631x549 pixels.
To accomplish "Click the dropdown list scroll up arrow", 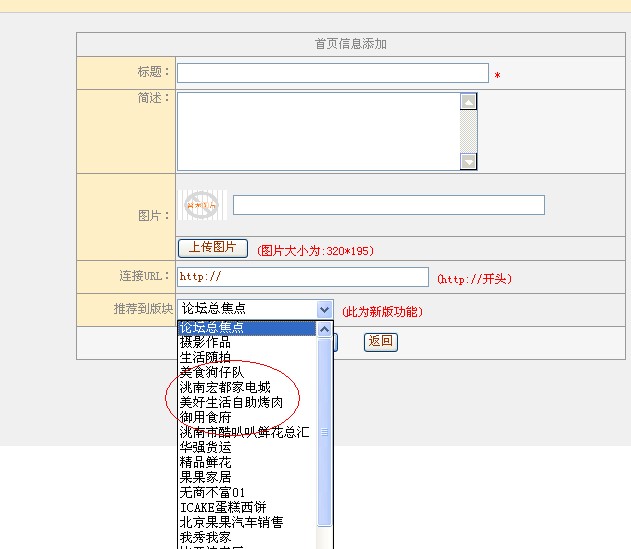I will pyautogui.click(x=324, y=329).
